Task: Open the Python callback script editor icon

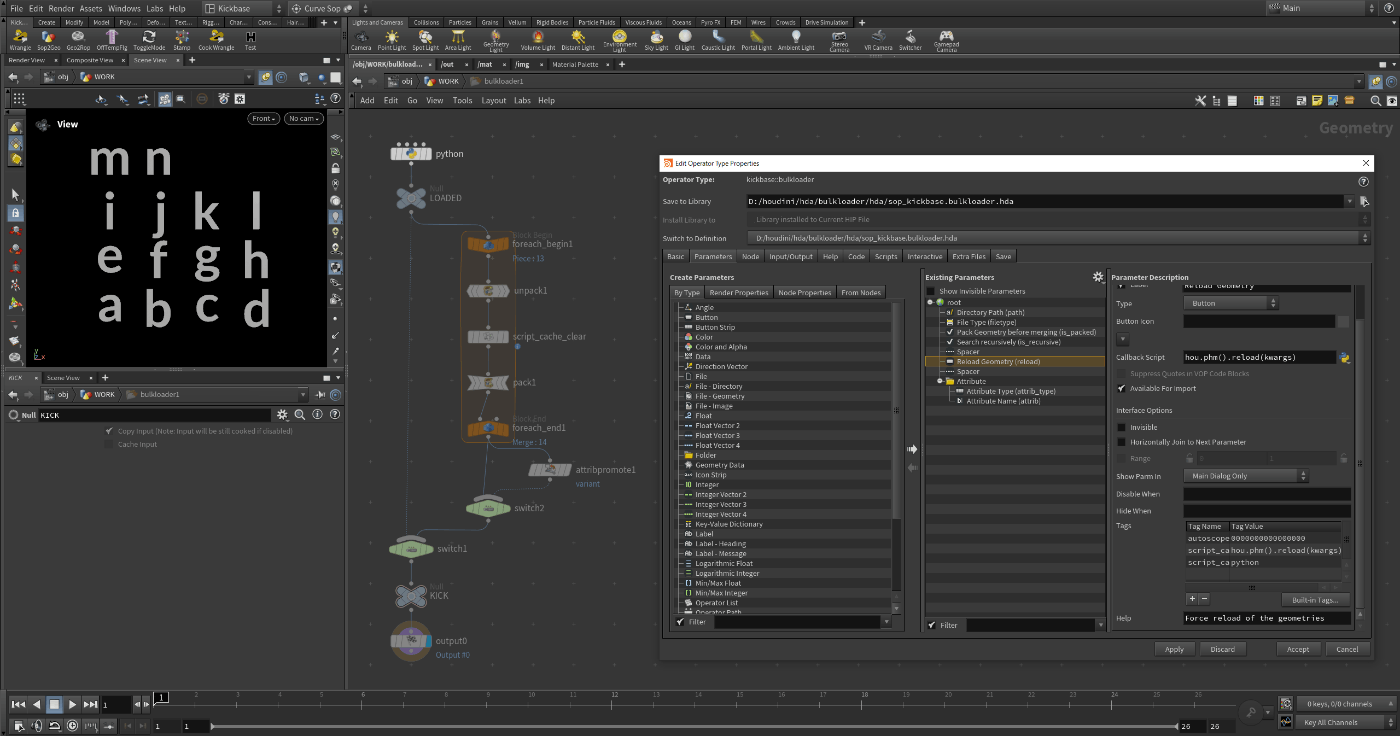Action: [1346, 357]
